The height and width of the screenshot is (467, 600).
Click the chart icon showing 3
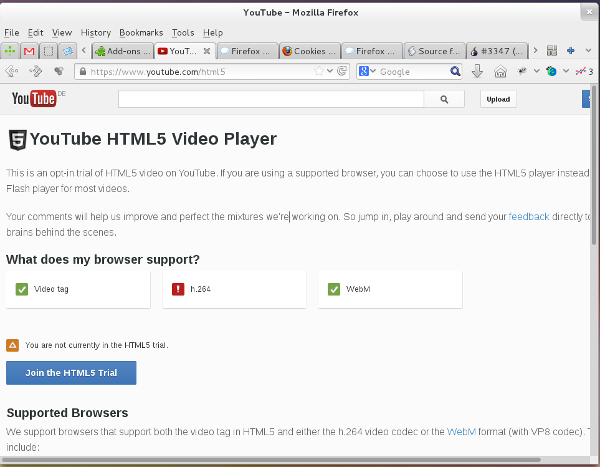click(584, 71)
